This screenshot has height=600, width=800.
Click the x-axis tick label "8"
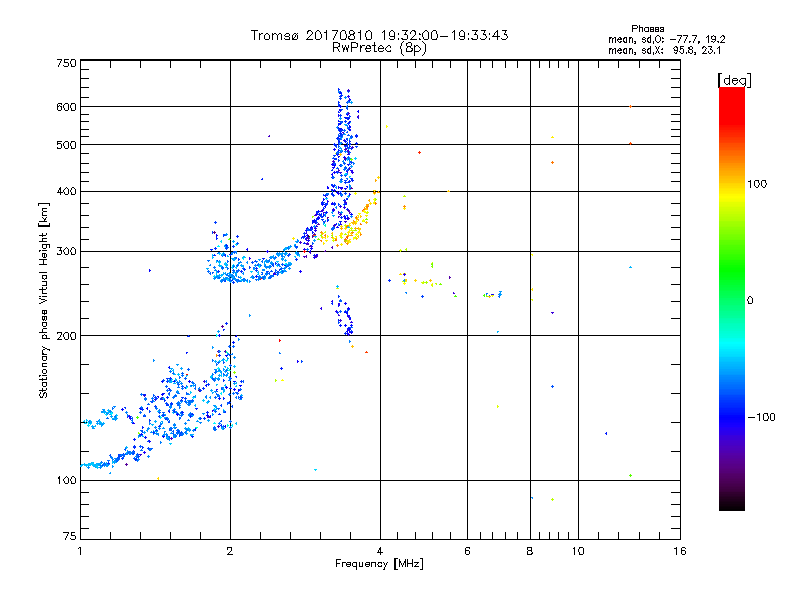[x=530, y=551]
